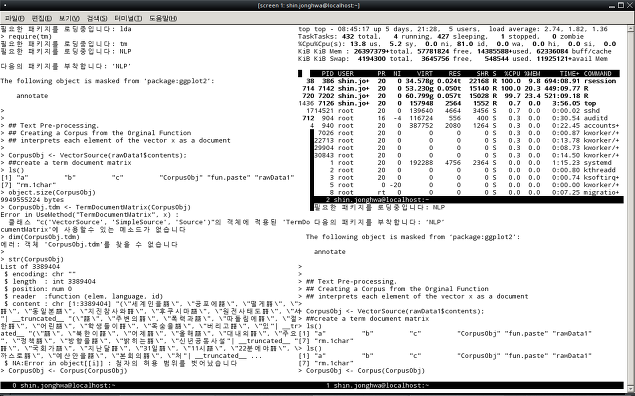Screen dimensions: 635x396
Task: Click the accounts+ process row
Action: click(x=465, y=126)
